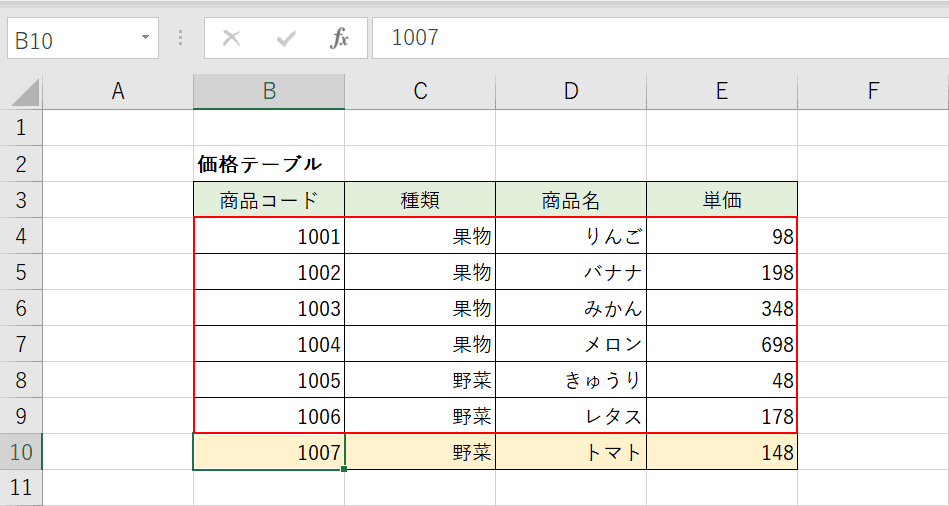Select the 198 price cell
Image resolution: width=949 pixels, height=506 pixels.
click(x=721, y=272)
